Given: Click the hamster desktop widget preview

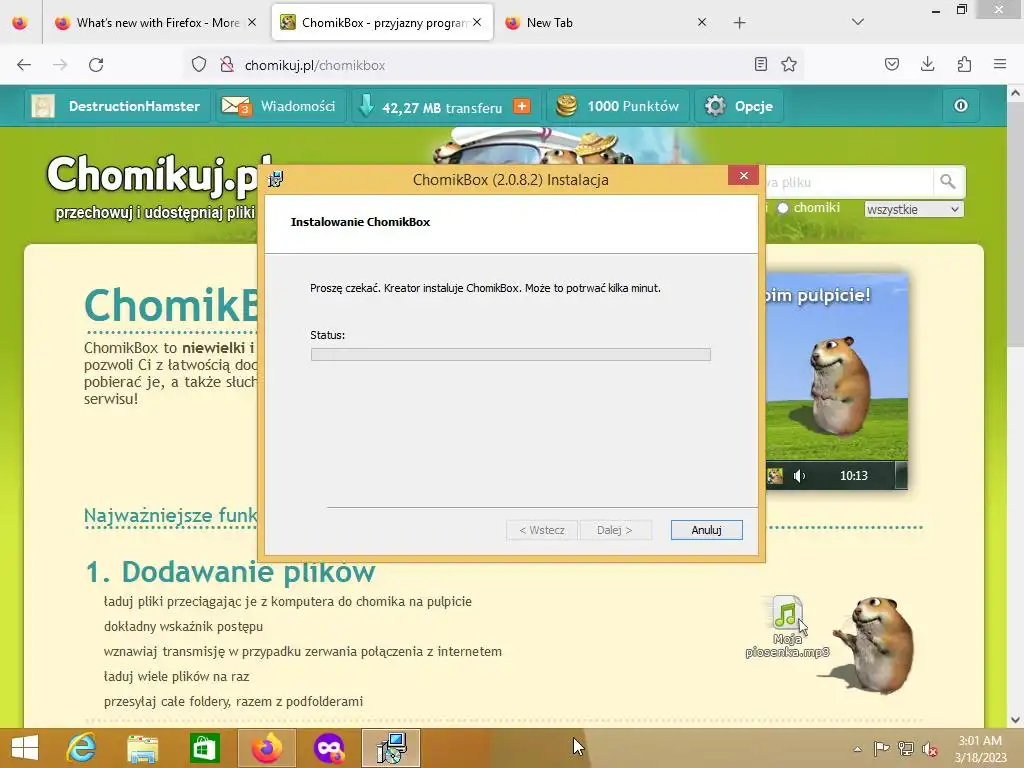Looking at the screenshot, I should tap(837, 381).
